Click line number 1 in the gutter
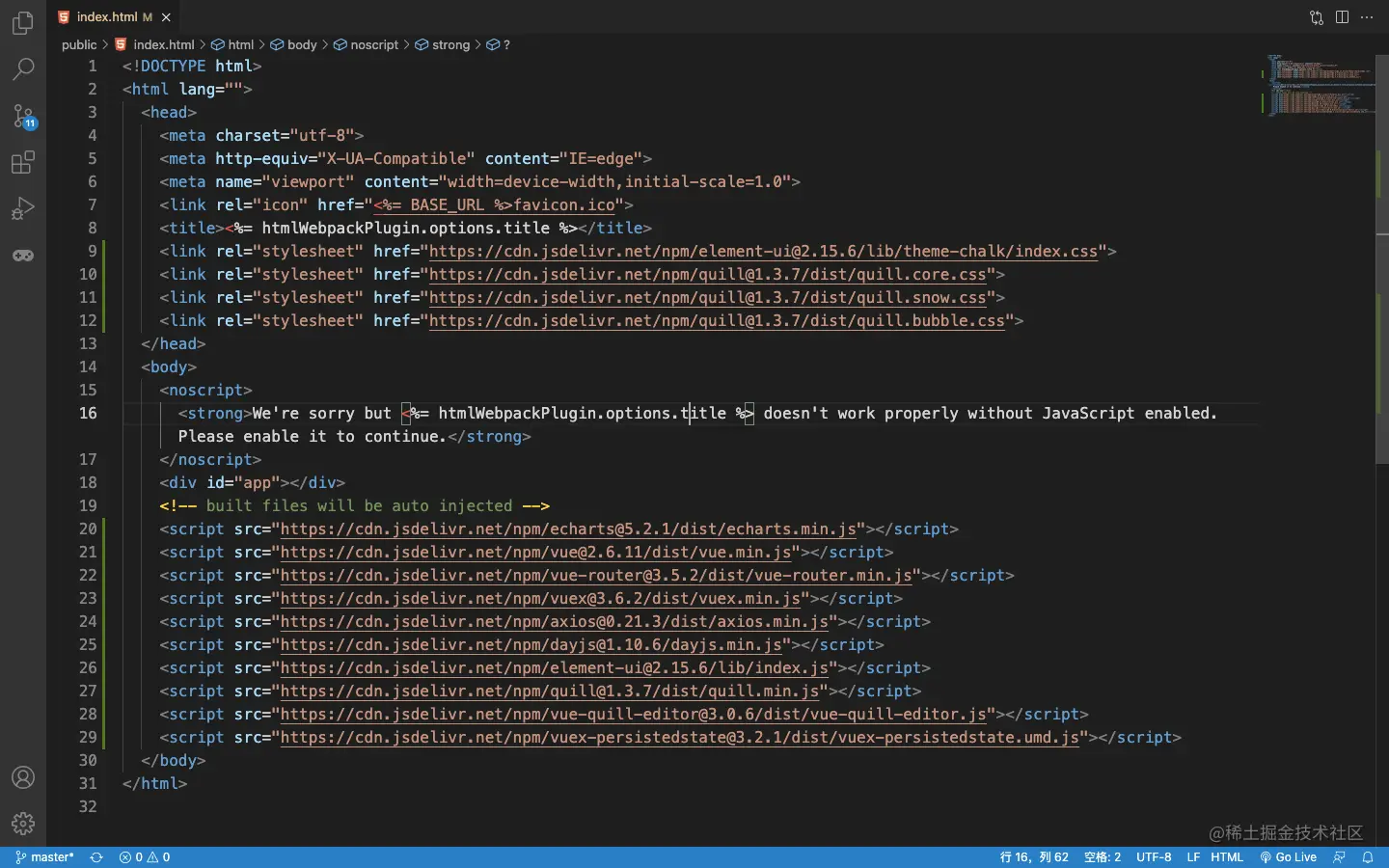Image resolution: width=1389 pixels, height=868 pixels. pyautogui.click(x=93, y=67)
